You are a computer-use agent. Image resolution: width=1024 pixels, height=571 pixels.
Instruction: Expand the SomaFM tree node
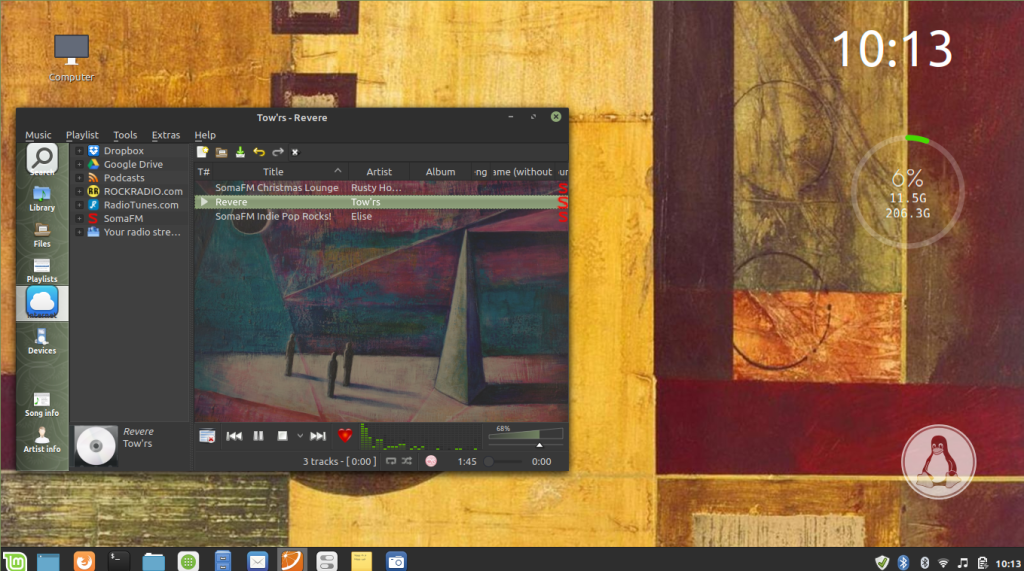pyautogui.click(x=79, y=218)
